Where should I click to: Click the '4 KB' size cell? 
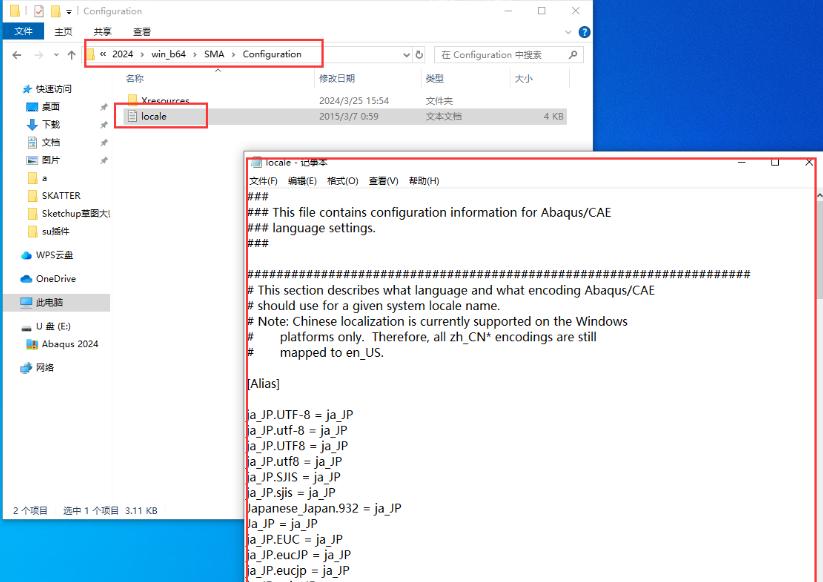click(553, 116)
